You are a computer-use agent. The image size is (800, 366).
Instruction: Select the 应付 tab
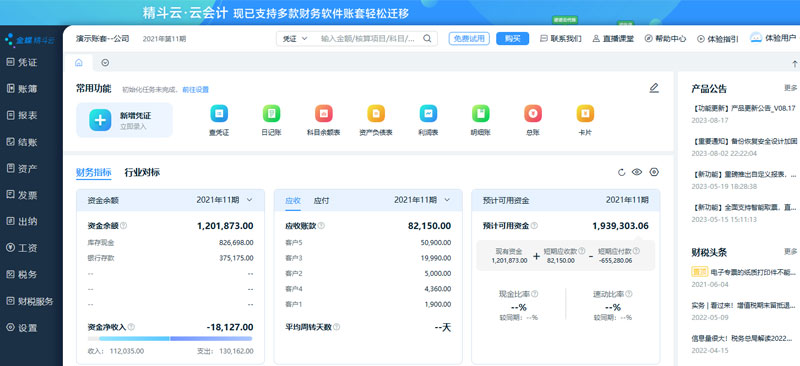[x=321, y=201]
